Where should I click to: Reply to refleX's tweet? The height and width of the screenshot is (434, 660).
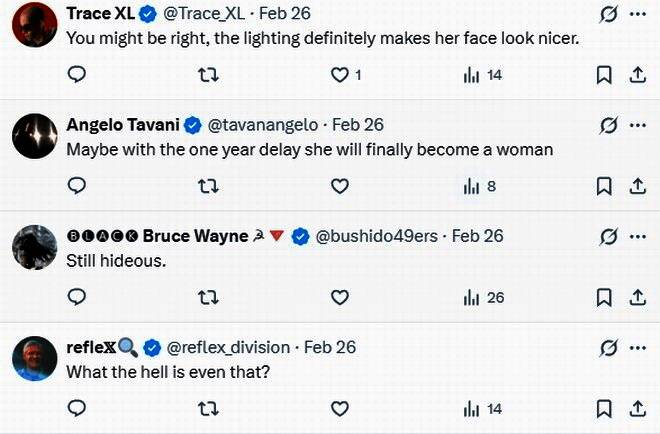pos(77,408)
